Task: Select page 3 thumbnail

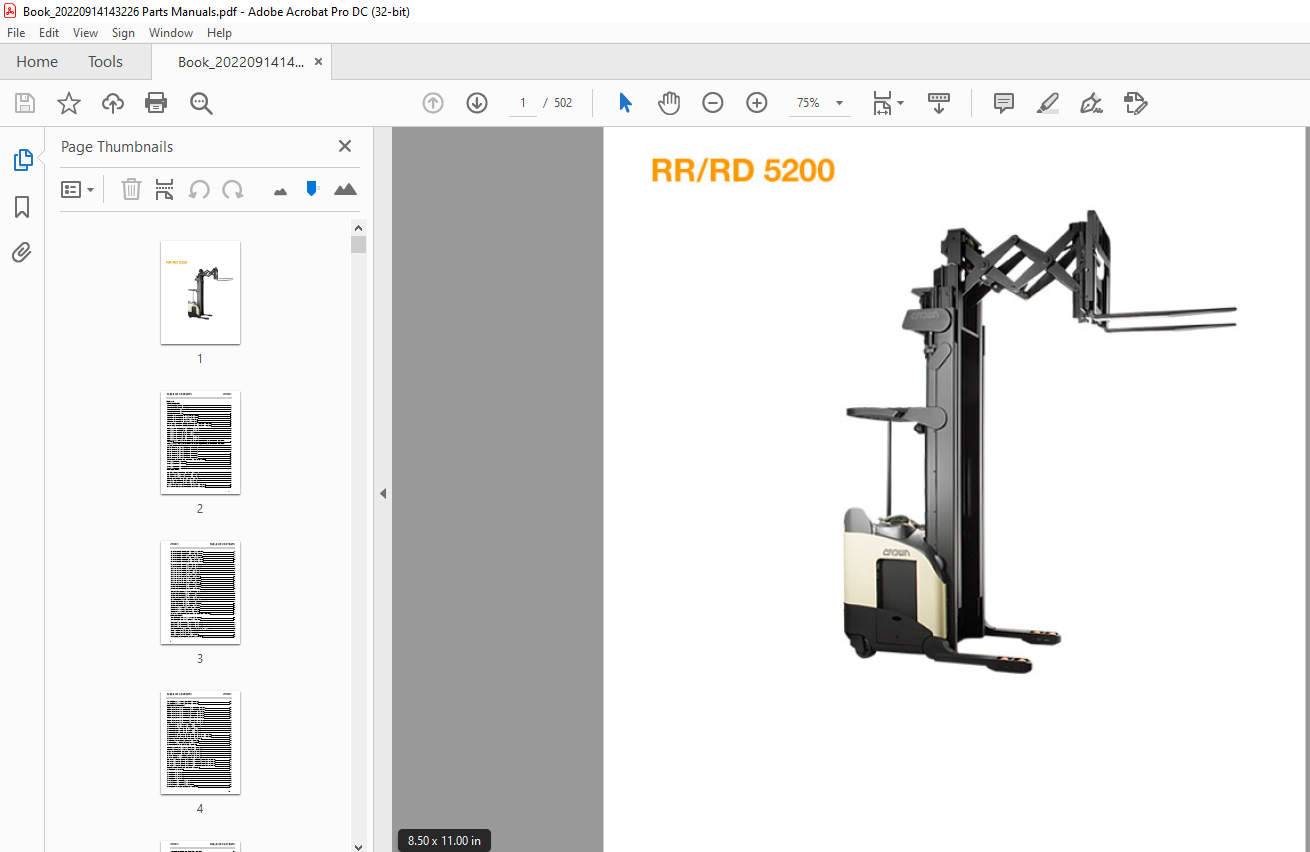Action: click(200, 592)
